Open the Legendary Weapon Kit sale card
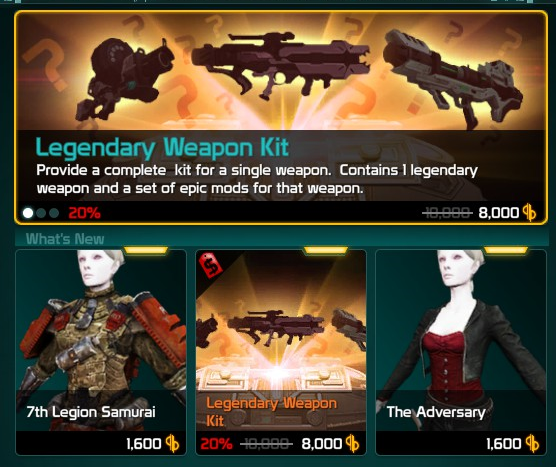 pos(281,352)
